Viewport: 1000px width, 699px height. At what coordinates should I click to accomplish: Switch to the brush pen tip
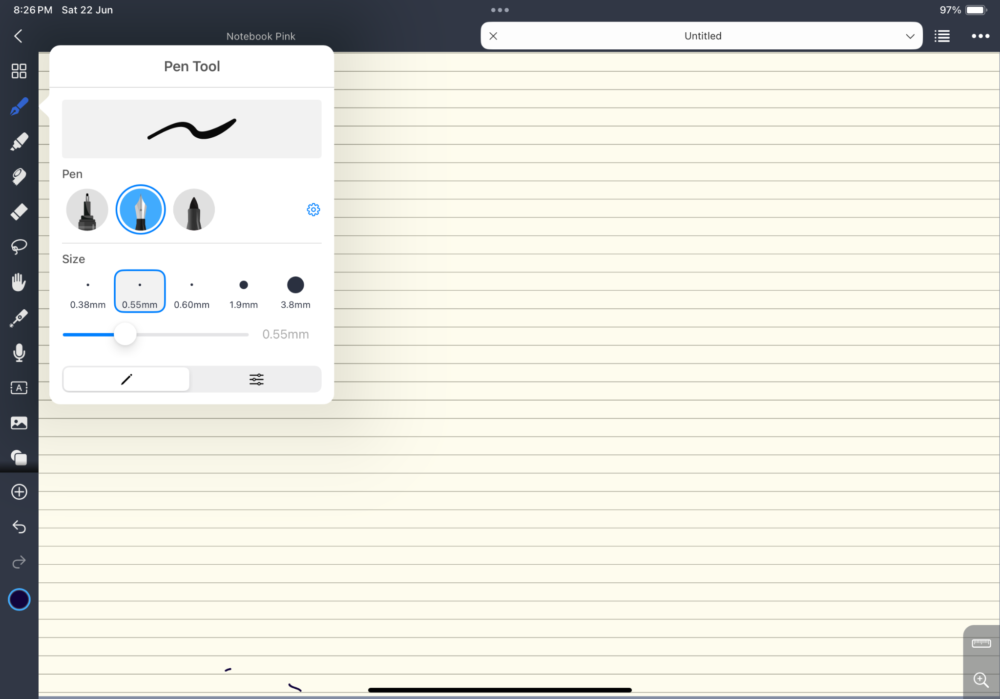coord(193,209)
